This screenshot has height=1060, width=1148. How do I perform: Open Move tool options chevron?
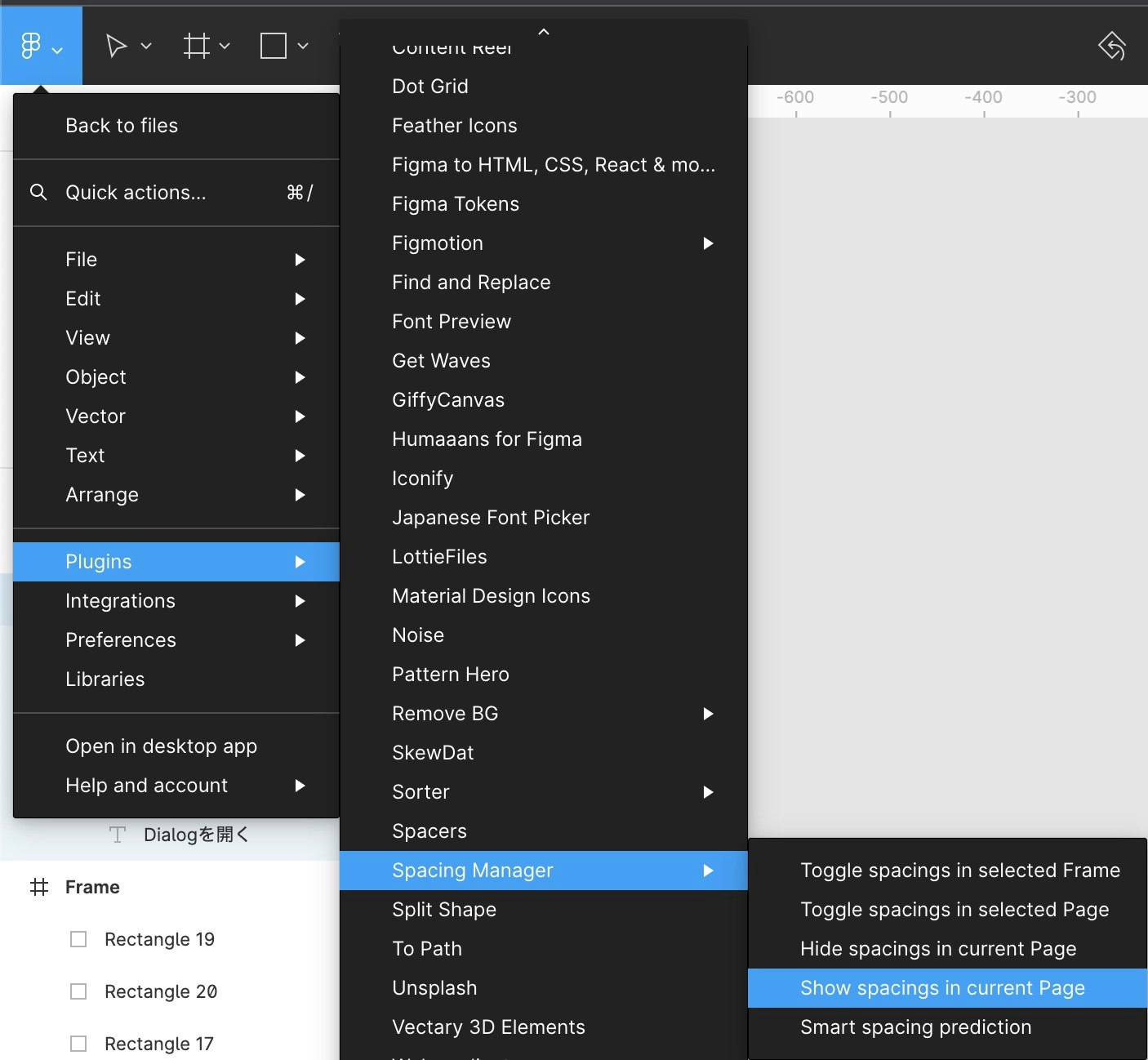[146, 47]
